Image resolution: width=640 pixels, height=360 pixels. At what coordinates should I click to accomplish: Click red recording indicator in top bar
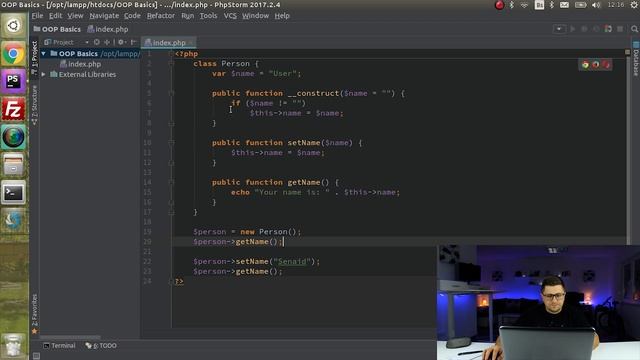click(499, 5)
